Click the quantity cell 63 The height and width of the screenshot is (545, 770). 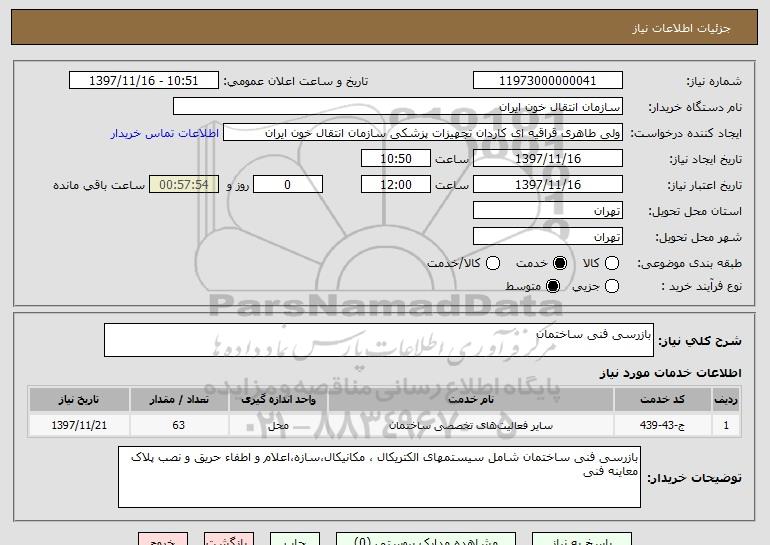(x=179, y=425)
